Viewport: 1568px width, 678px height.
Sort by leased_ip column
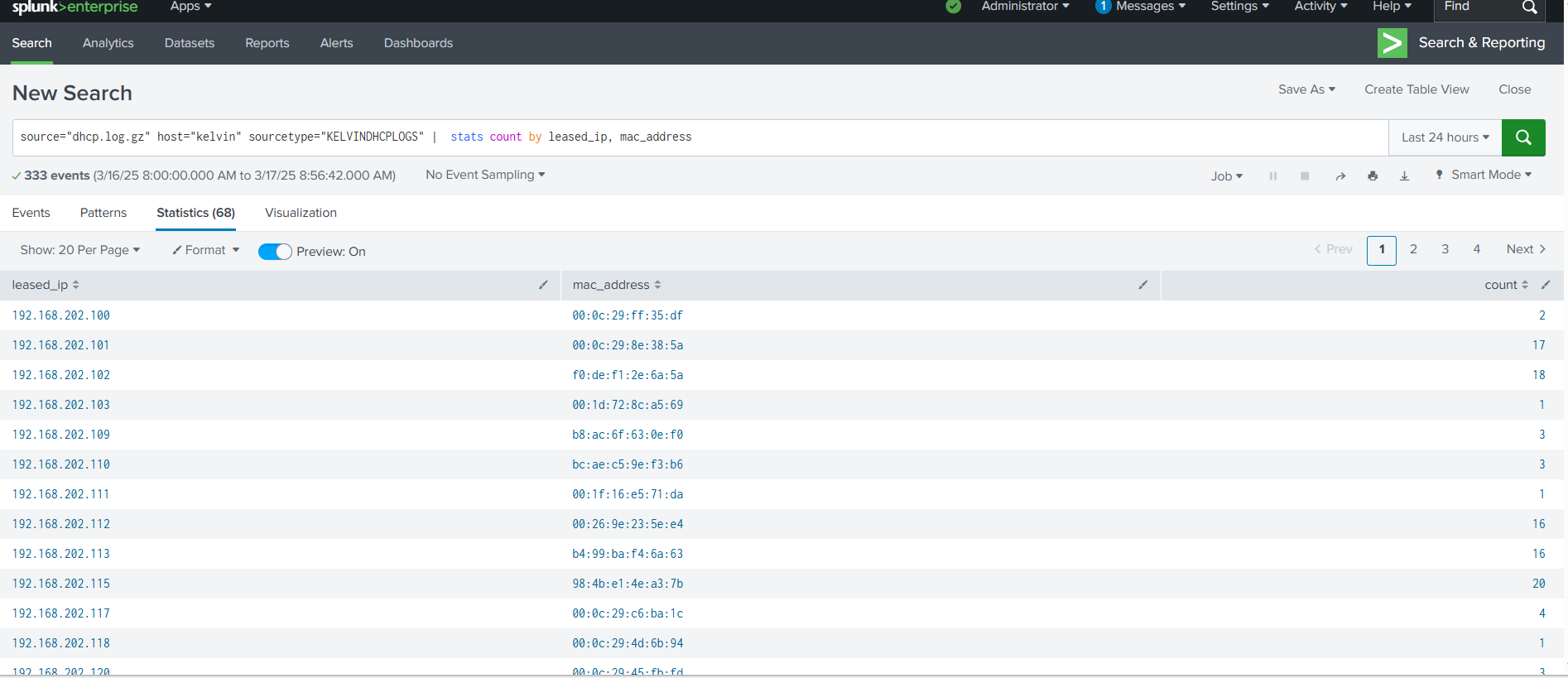46,285
